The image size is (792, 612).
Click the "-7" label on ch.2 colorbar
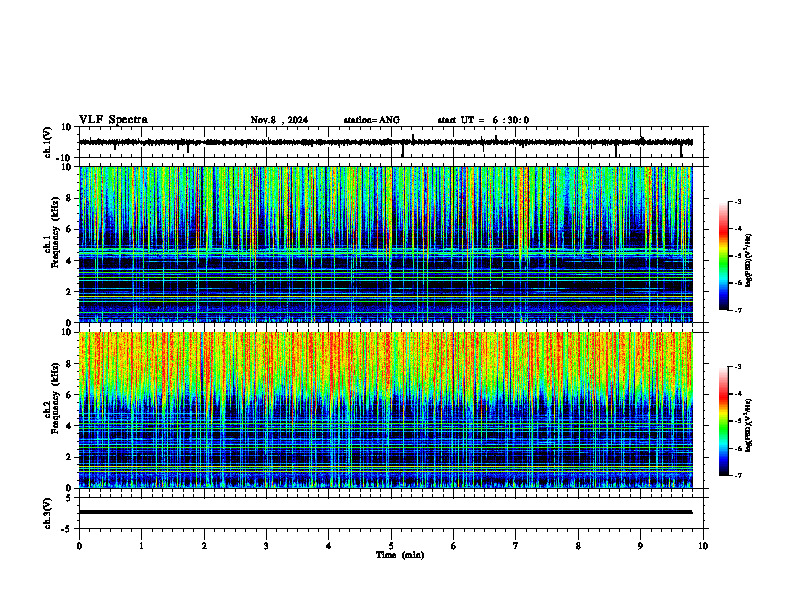coord(737,476)
